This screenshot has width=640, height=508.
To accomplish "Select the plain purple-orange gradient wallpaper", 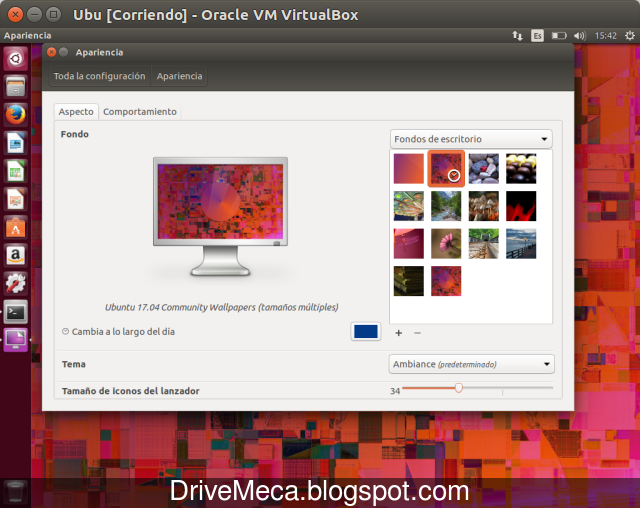I will point(409,169).
